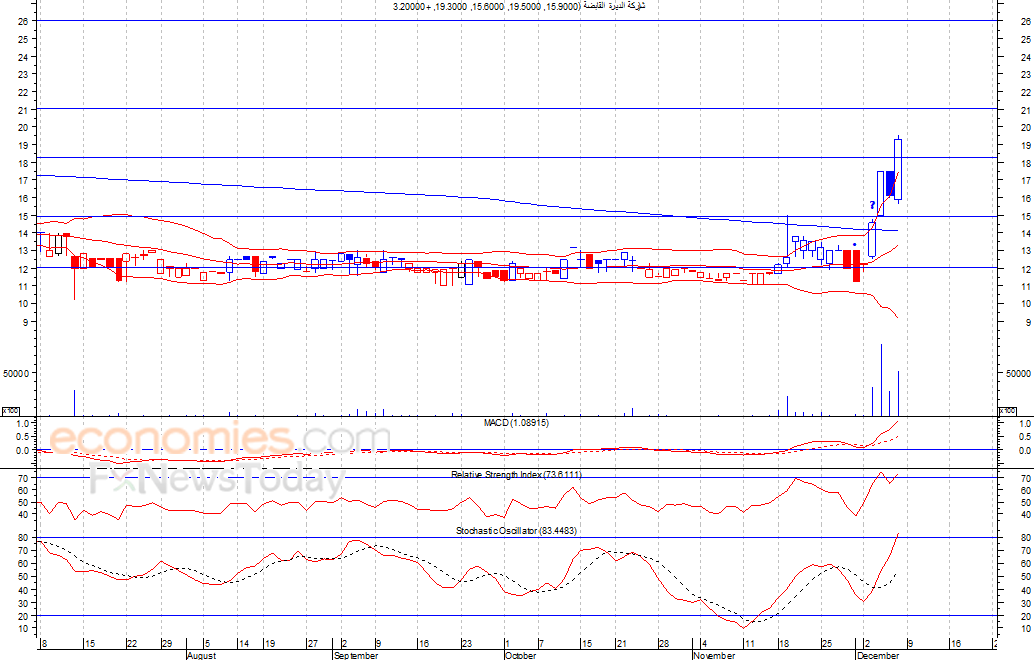Click the chart title with price values

(x=519, y=7)
